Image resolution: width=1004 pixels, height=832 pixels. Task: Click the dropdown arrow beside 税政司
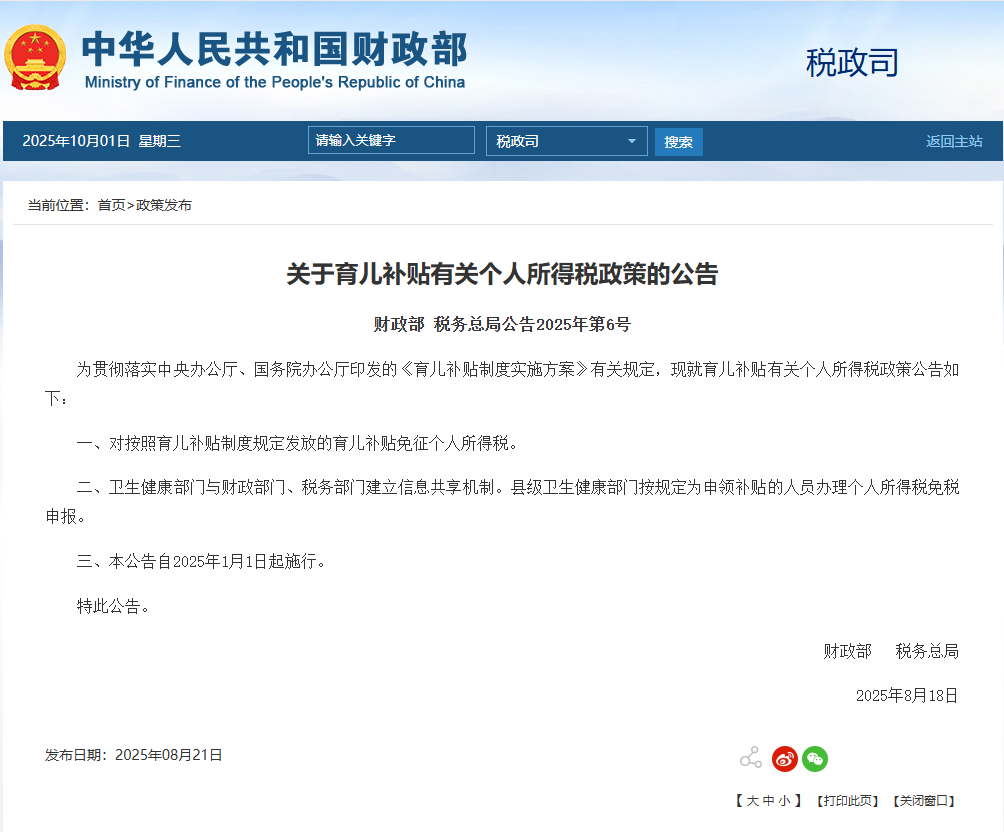click(x=632, y=141)
